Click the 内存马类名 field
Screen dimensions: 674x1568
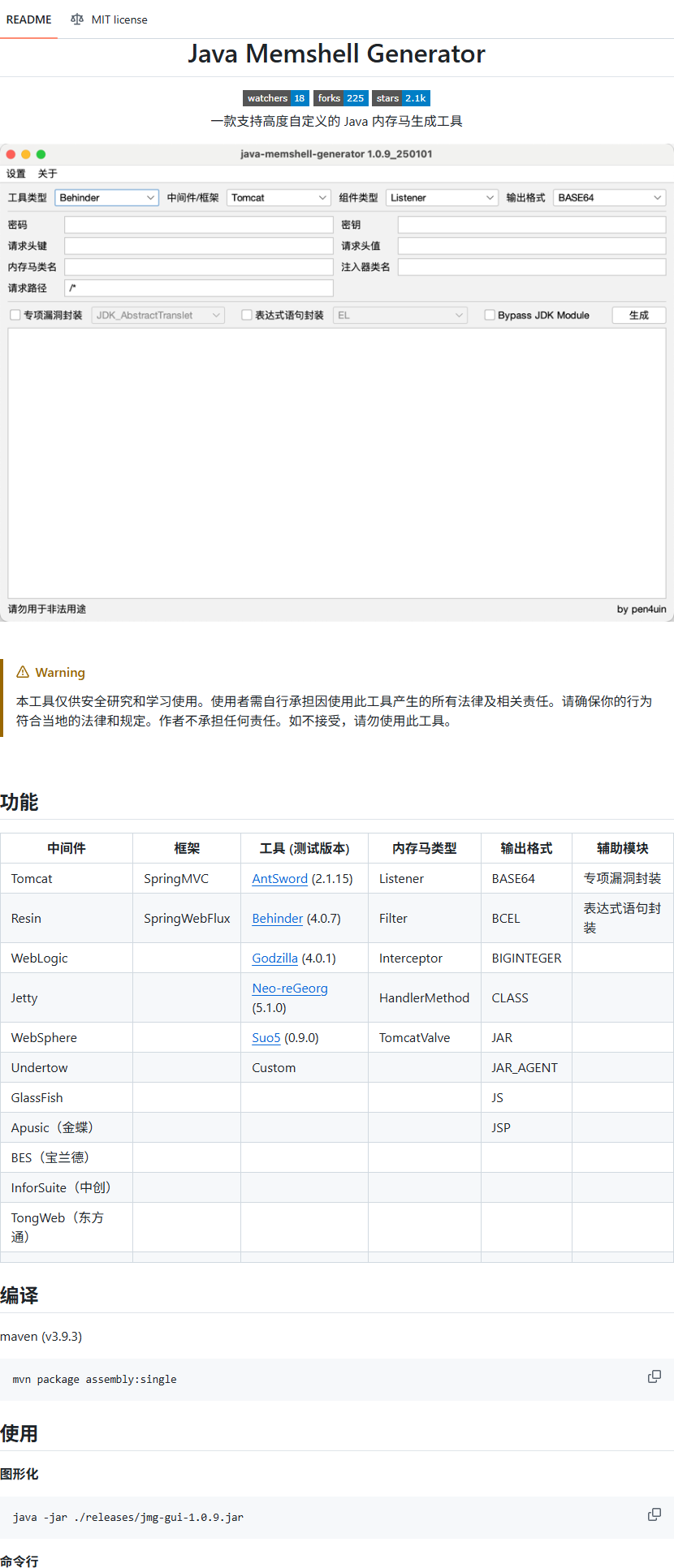click(x=199, y=267)
